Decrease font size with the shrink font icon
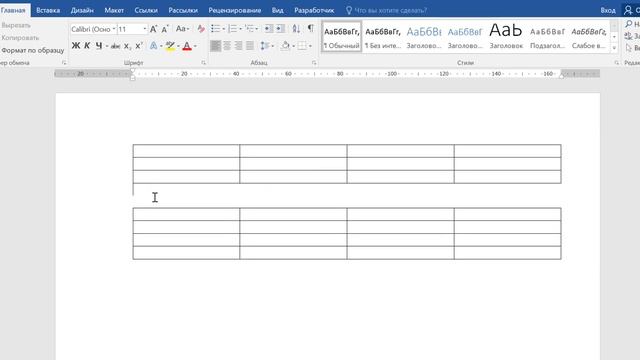This screenshot has height=360, width=640. point(164,29)
